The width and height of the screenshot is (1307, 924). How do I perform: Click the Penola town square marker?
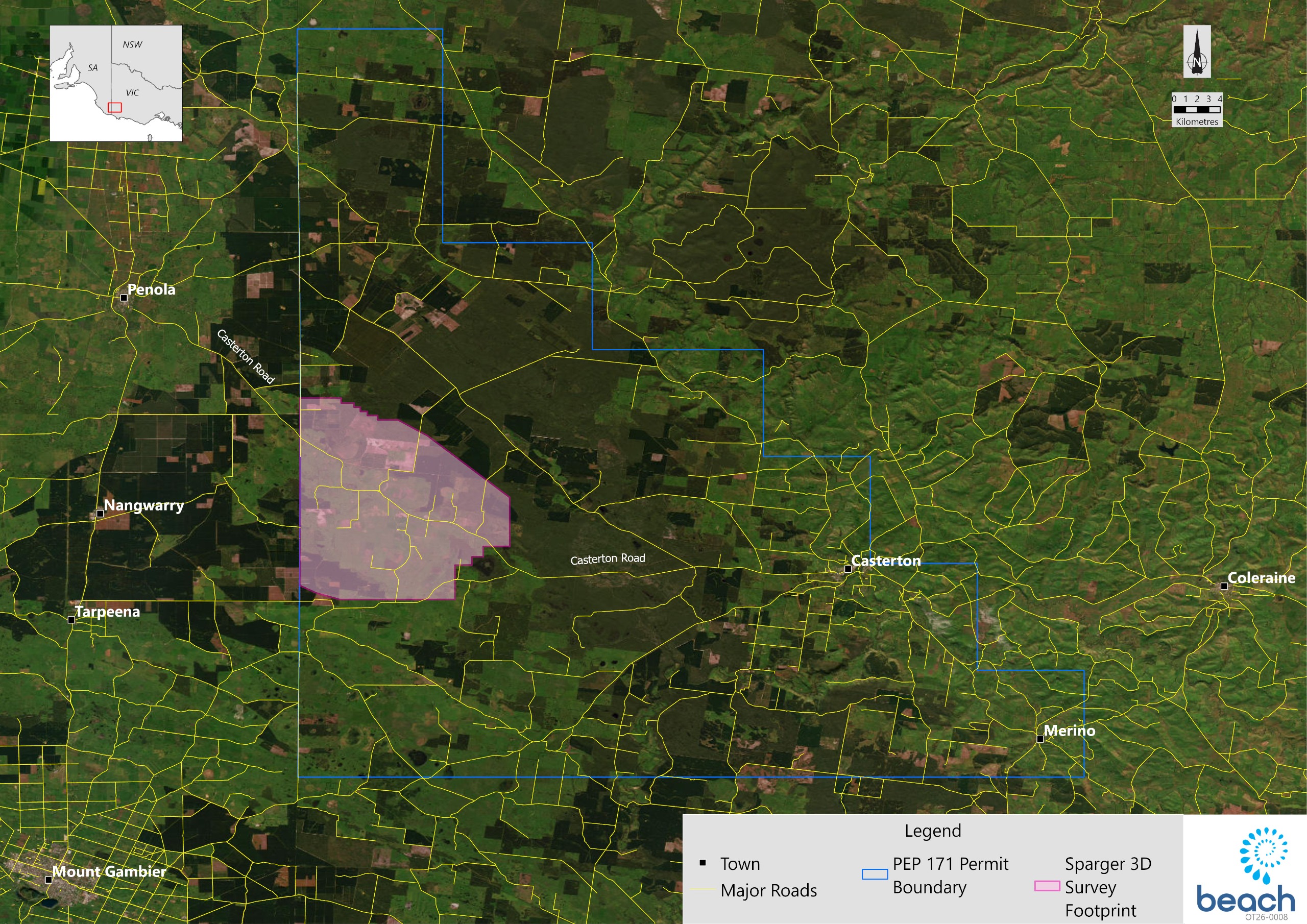[124, 297]
